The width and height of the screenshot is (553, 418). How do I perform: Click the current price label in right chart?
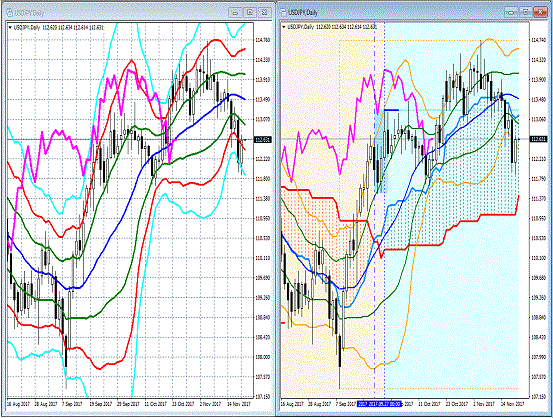click(x=538, y=139)
